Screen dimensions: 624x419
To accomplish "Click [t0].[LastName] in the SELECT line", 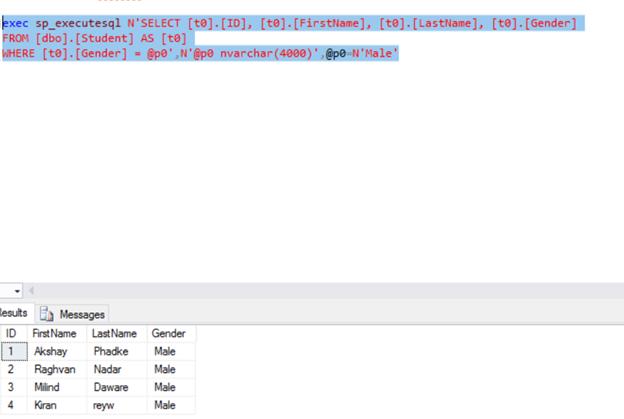I will [428, 23].
